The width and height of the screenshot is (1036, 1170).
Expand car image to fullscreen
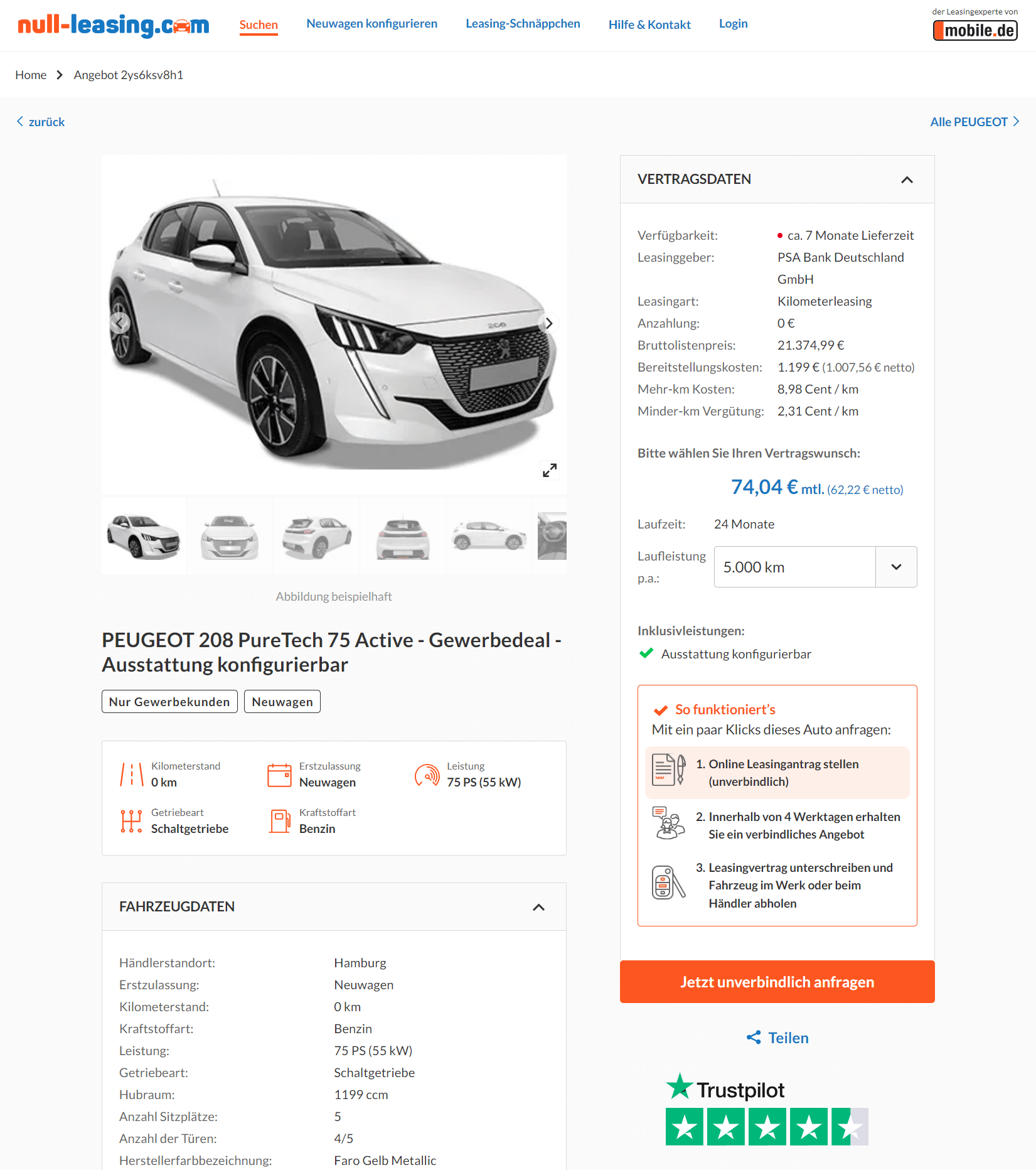[x=550, y=470]
